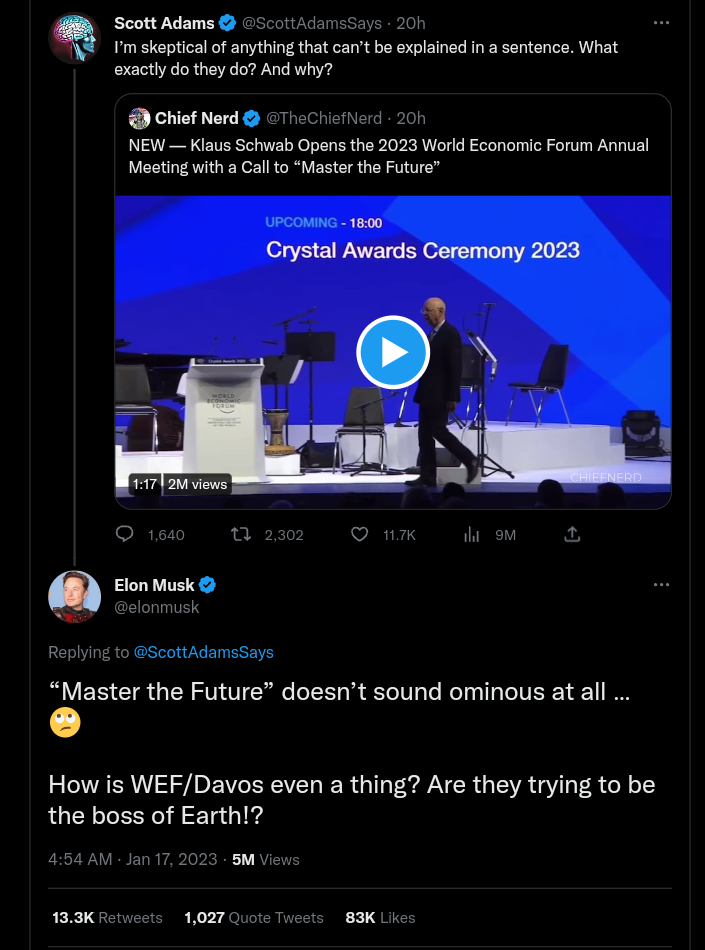705x950 pixels.
Task: Play the Klaus Schwab video
Action: click(393, 352)
